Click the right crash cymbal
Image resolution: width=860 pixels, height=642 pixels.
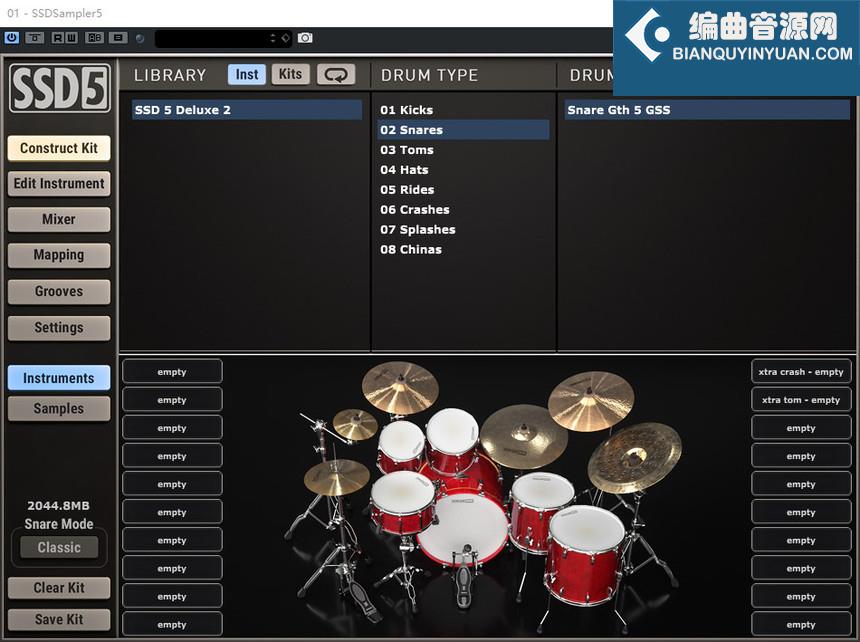[591, 400]
